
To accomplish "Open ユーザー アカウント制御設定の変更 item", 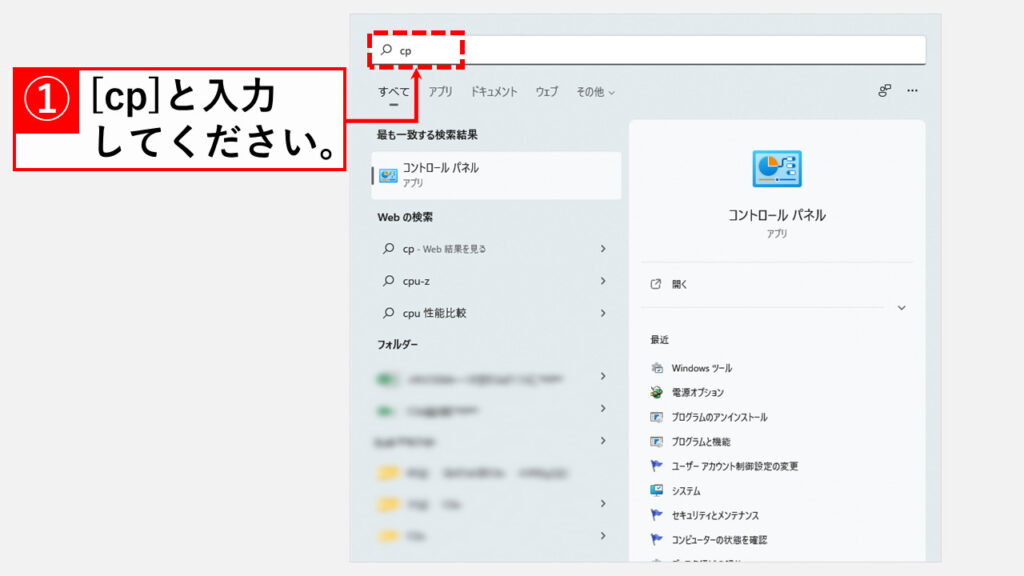I will click(734, 466).
